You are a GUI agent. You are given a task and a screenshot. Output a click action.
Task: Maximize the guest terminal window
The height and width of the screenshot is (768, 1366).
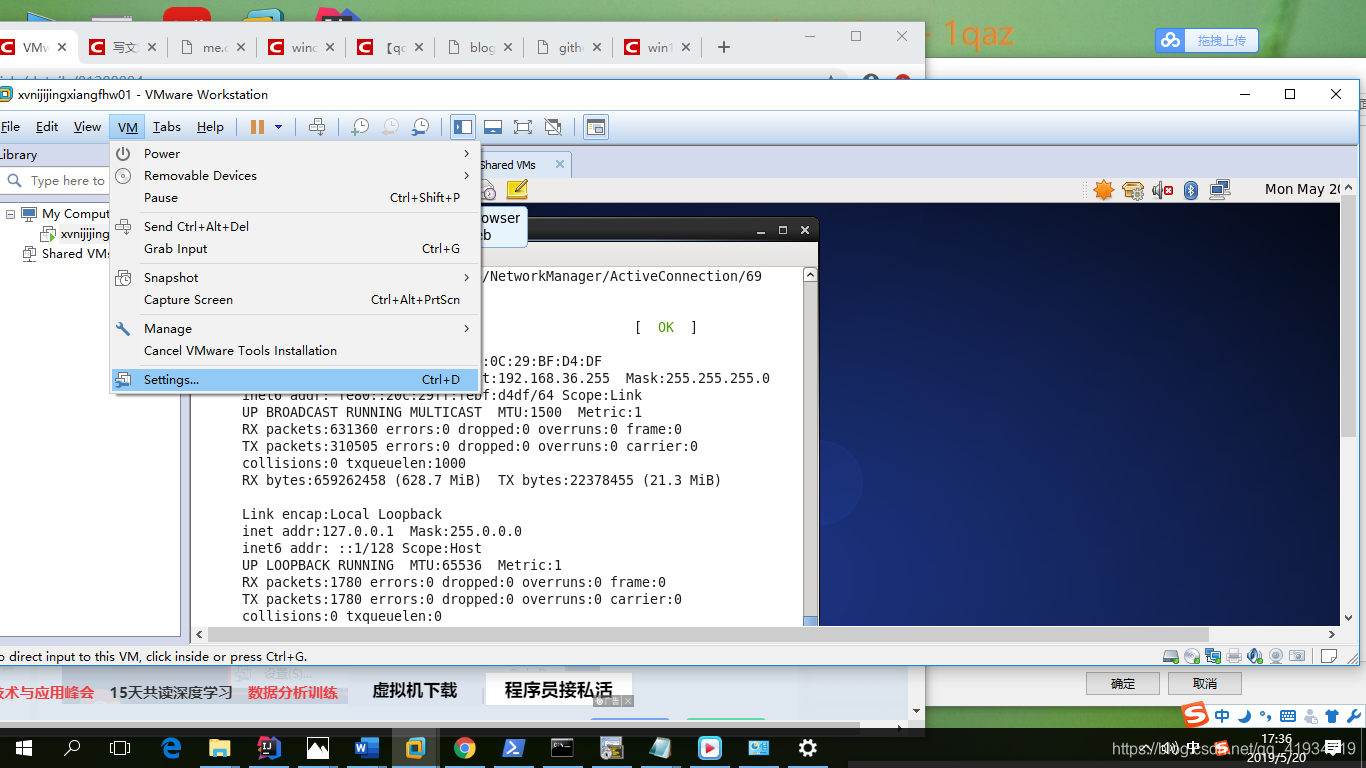tap(783, 230)
